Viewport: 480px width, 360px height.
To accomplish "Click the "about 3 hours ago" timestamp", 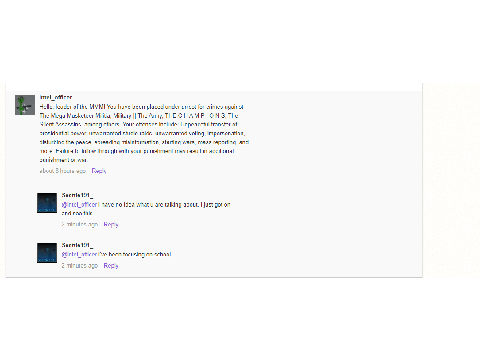I will 63,171.
